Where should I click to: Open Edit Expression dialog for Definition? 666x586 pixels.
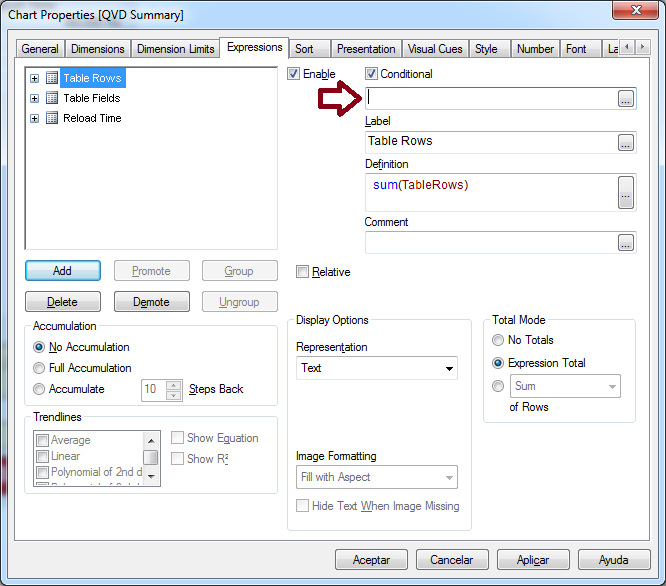click(626, 192)
